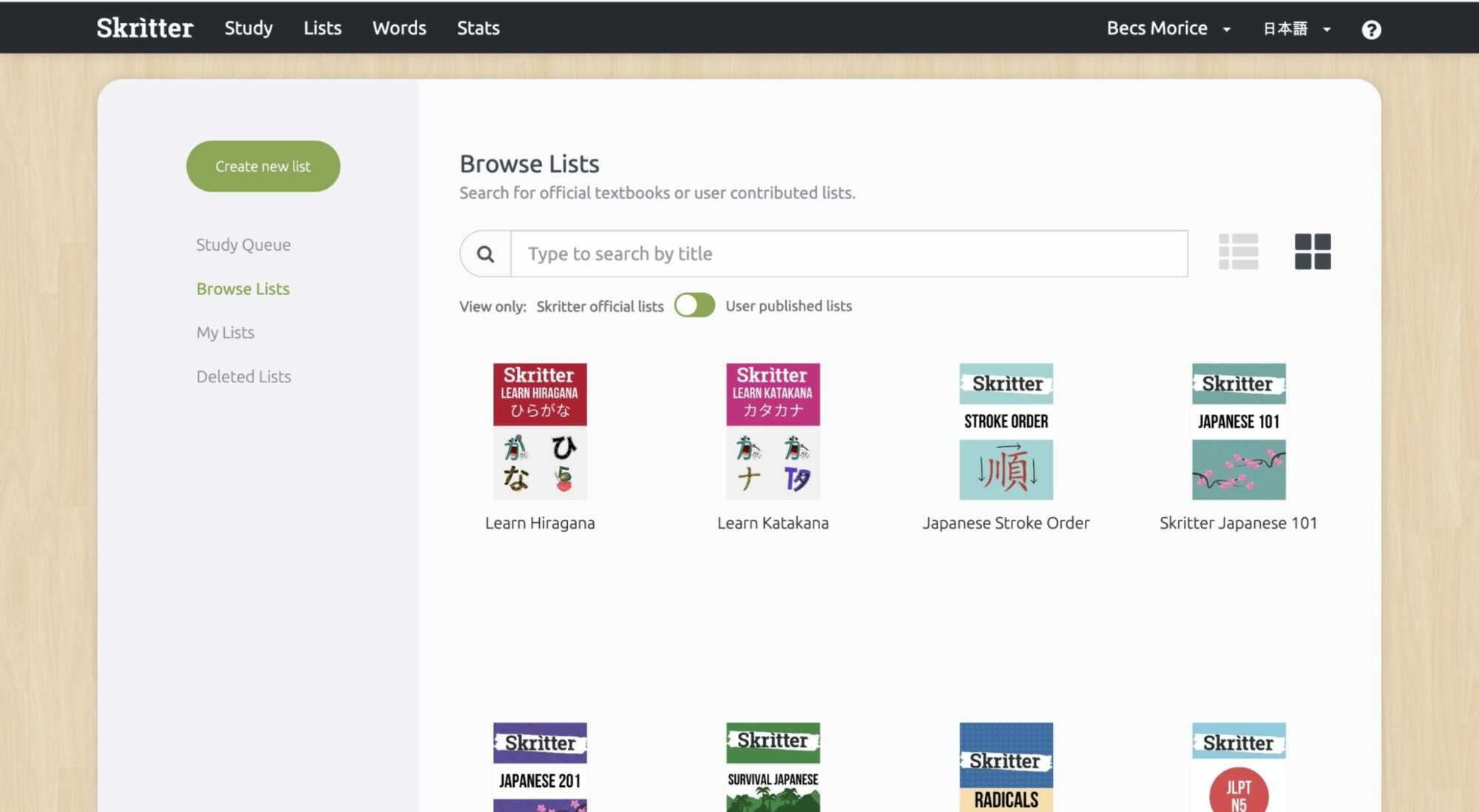
Task: Click the search magnifier icon
Action: point(485,254)
